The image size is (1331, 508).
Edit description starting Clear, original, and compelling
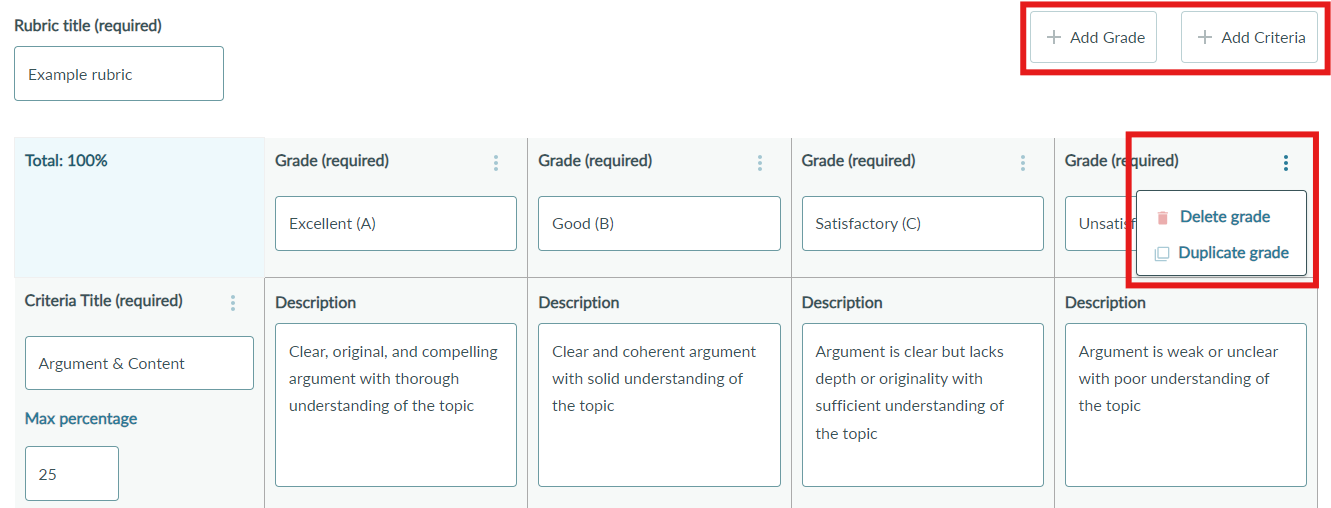(x=396, y=405)
